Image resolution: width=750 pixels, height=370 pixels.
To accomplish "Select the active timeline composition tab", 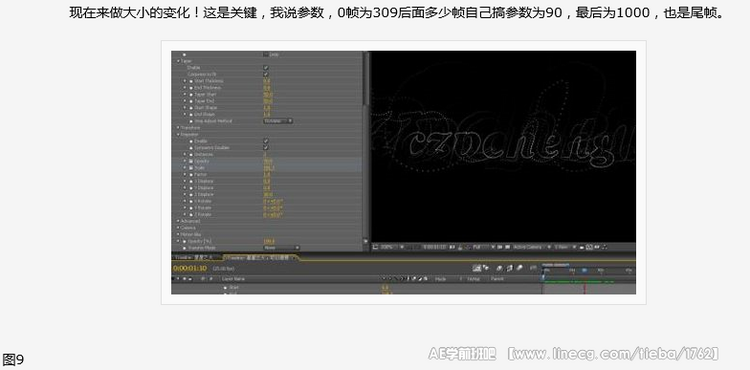I will pyautogui.click(x=261, y=258).
